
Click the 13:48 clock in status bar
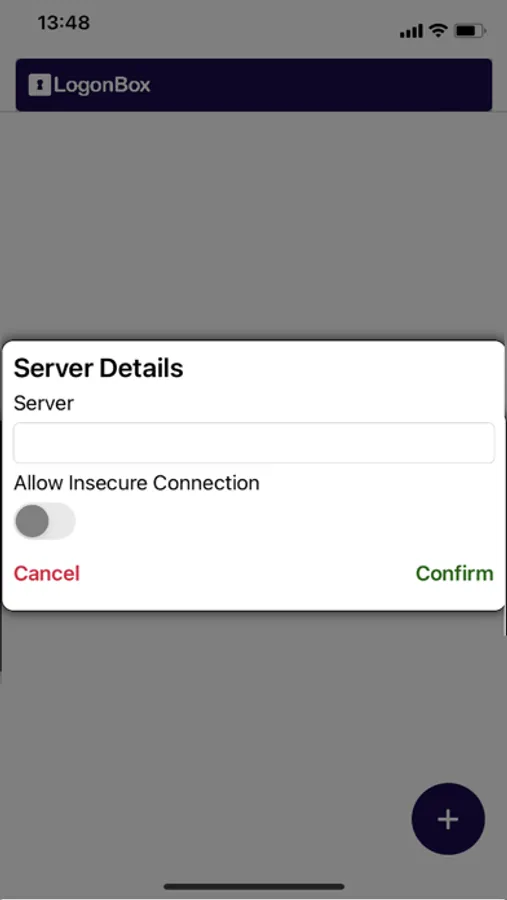click(x=63, y=23)
